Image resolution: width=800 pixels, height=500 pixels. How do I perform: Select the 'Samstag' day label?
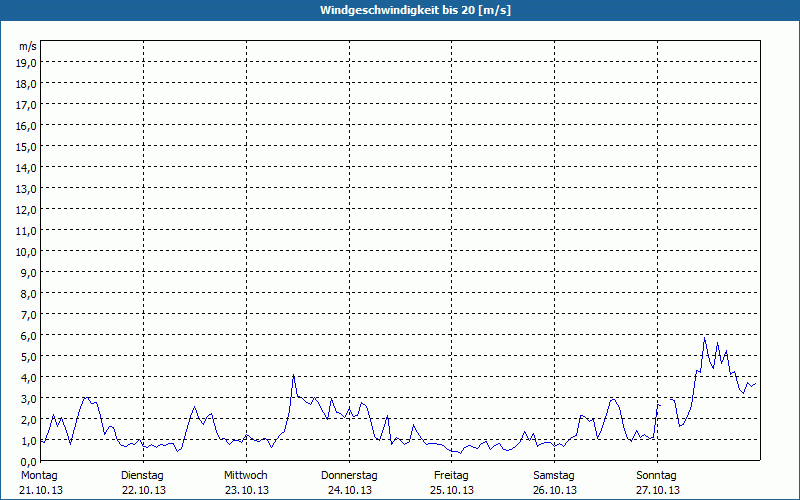coord(554,476)
